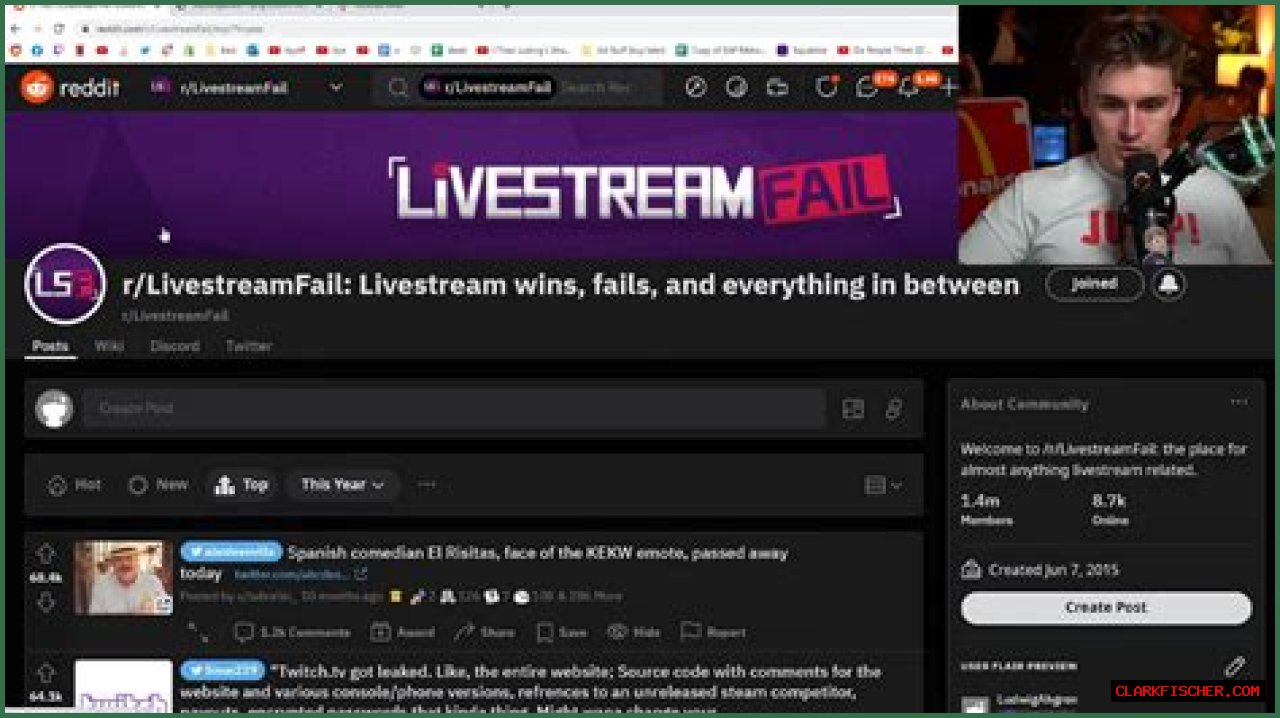This screenshot has width=1280, height=718.
Task: Expand the This Year time range dropdown
Action: tap(343, 485)
